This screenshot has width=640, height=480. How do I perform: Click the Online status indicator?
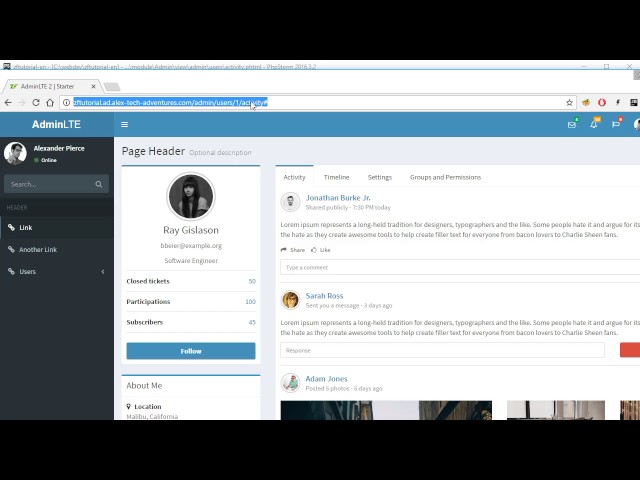click(45, 160)
